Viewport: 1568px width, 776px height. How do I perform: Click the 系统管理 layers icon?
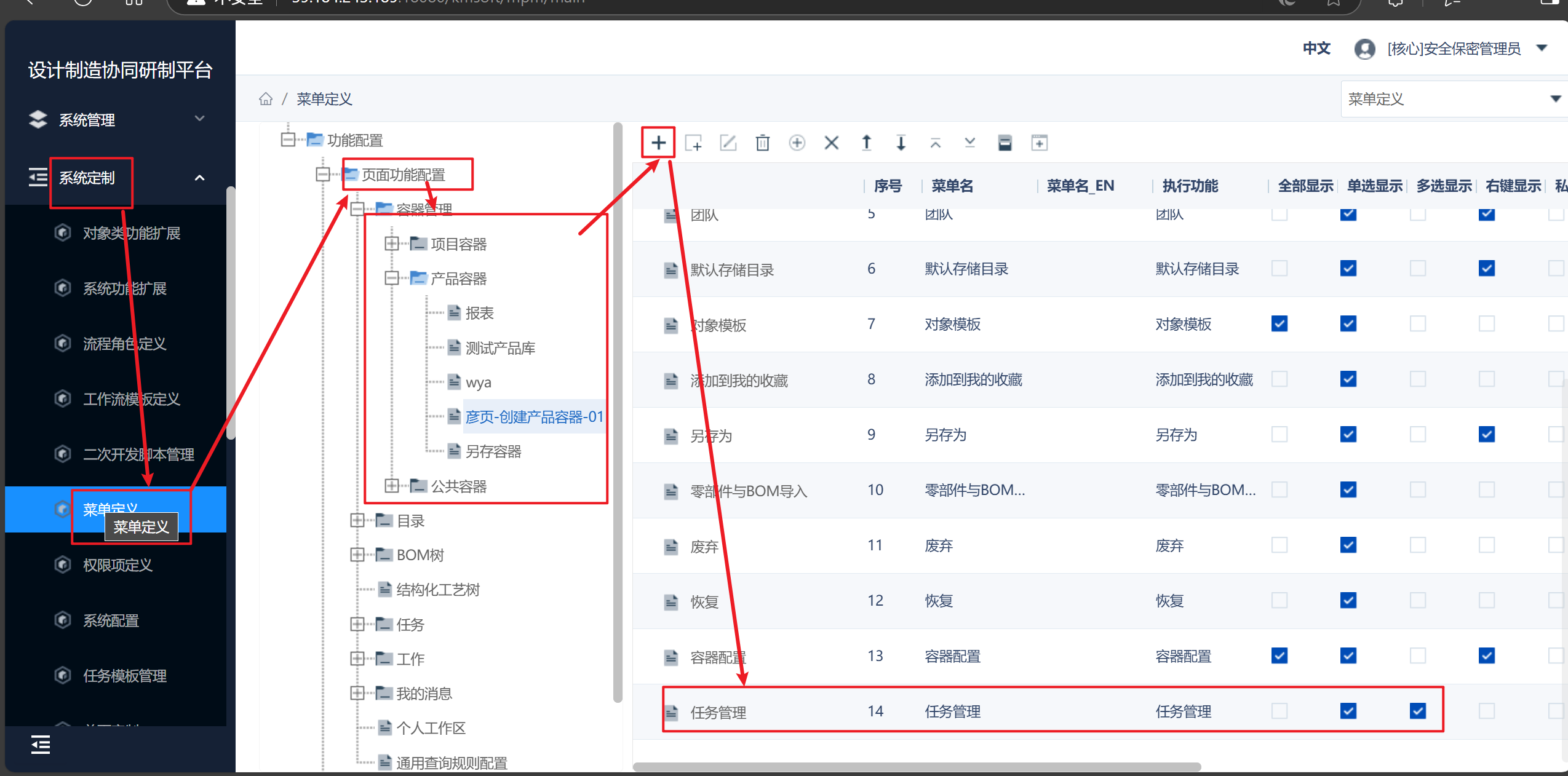coord(38,119)
